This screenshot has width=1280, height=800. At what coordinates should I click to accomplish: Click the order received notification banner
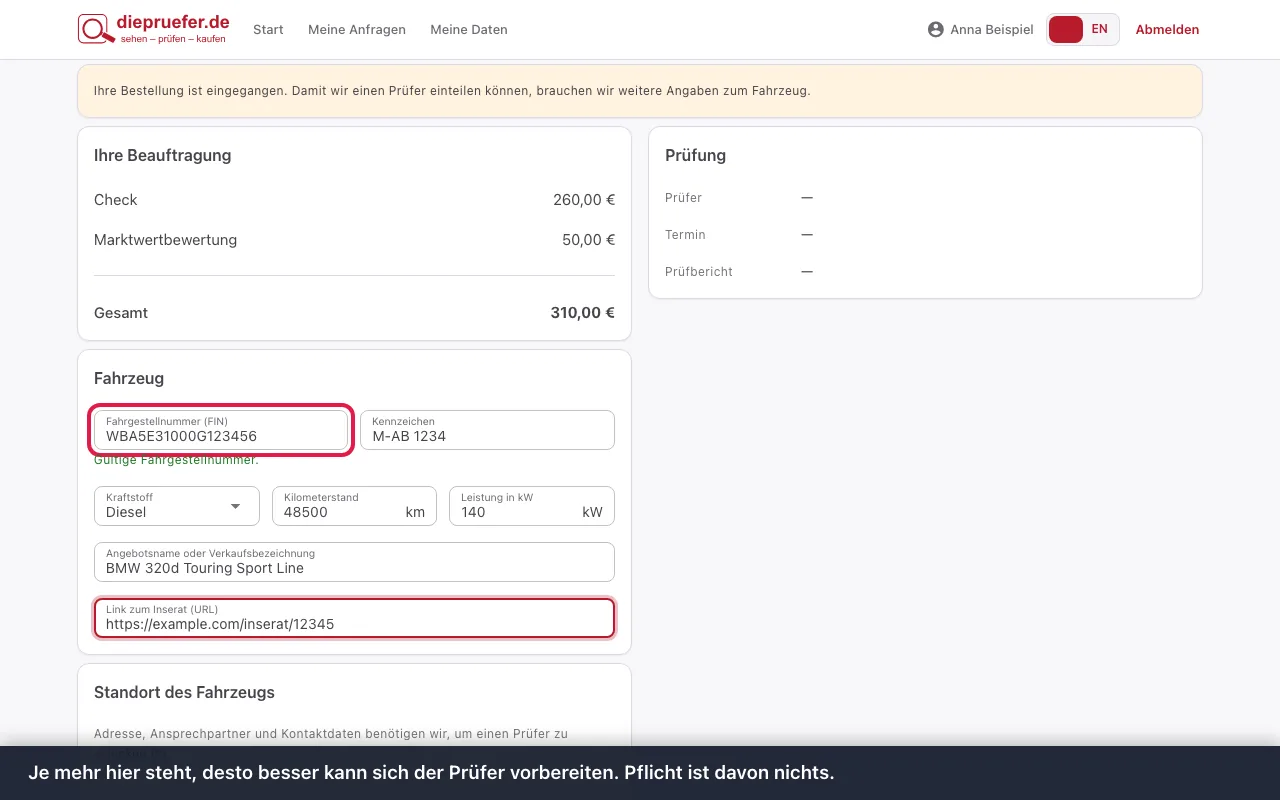(x=640, y=91)
